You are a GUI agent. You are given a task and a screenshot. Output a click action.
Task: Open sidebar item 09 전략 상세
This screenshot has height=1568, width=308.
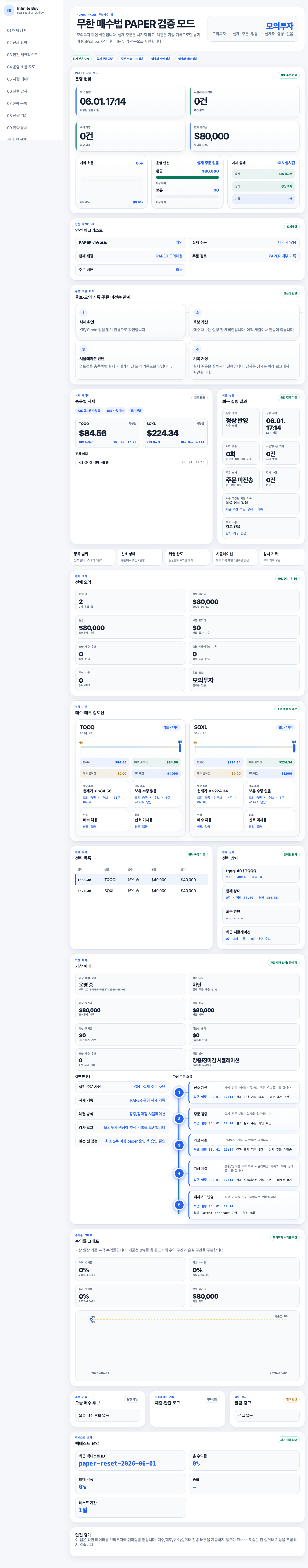tap(31, 128)
